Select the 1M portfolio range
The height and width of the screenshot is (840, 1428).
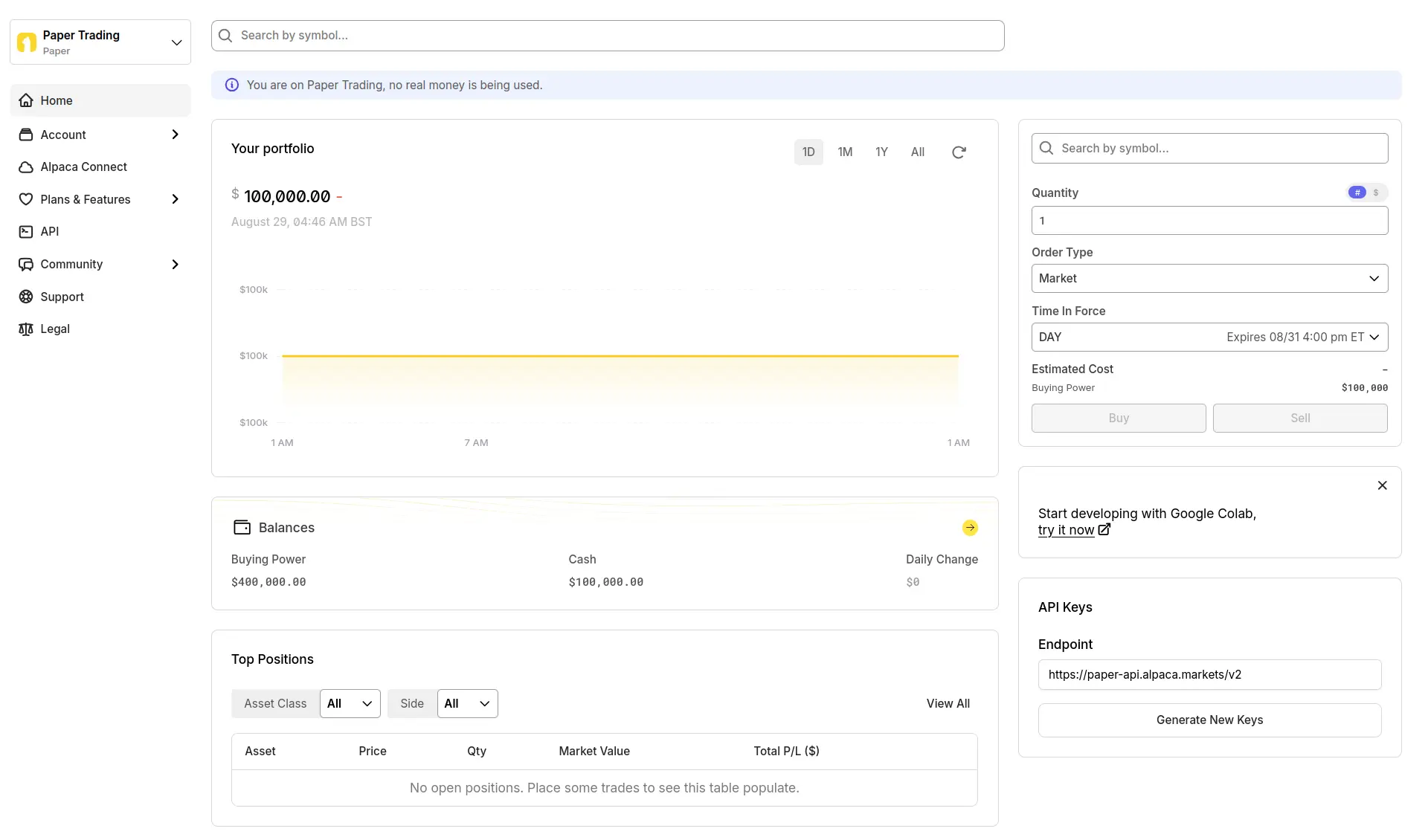845,152
